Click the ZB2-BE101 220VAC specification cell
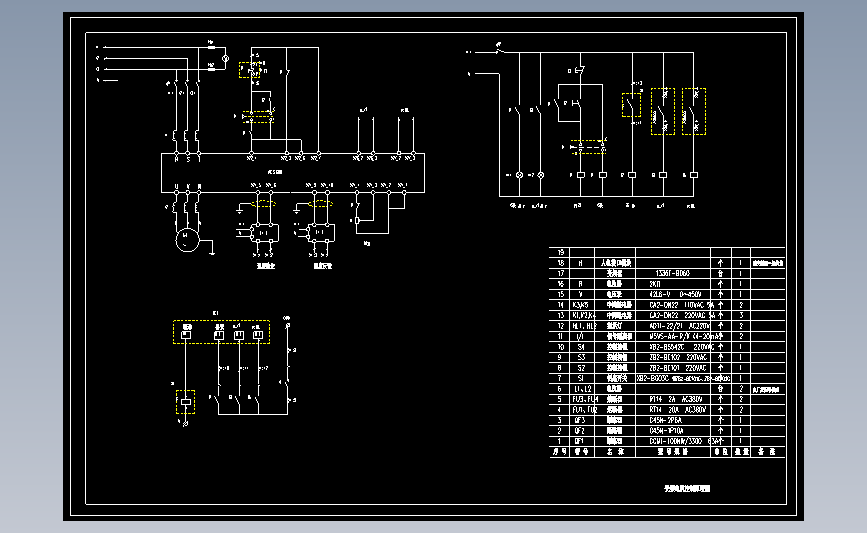Screen dimensions: 867x533 (672, 368)
